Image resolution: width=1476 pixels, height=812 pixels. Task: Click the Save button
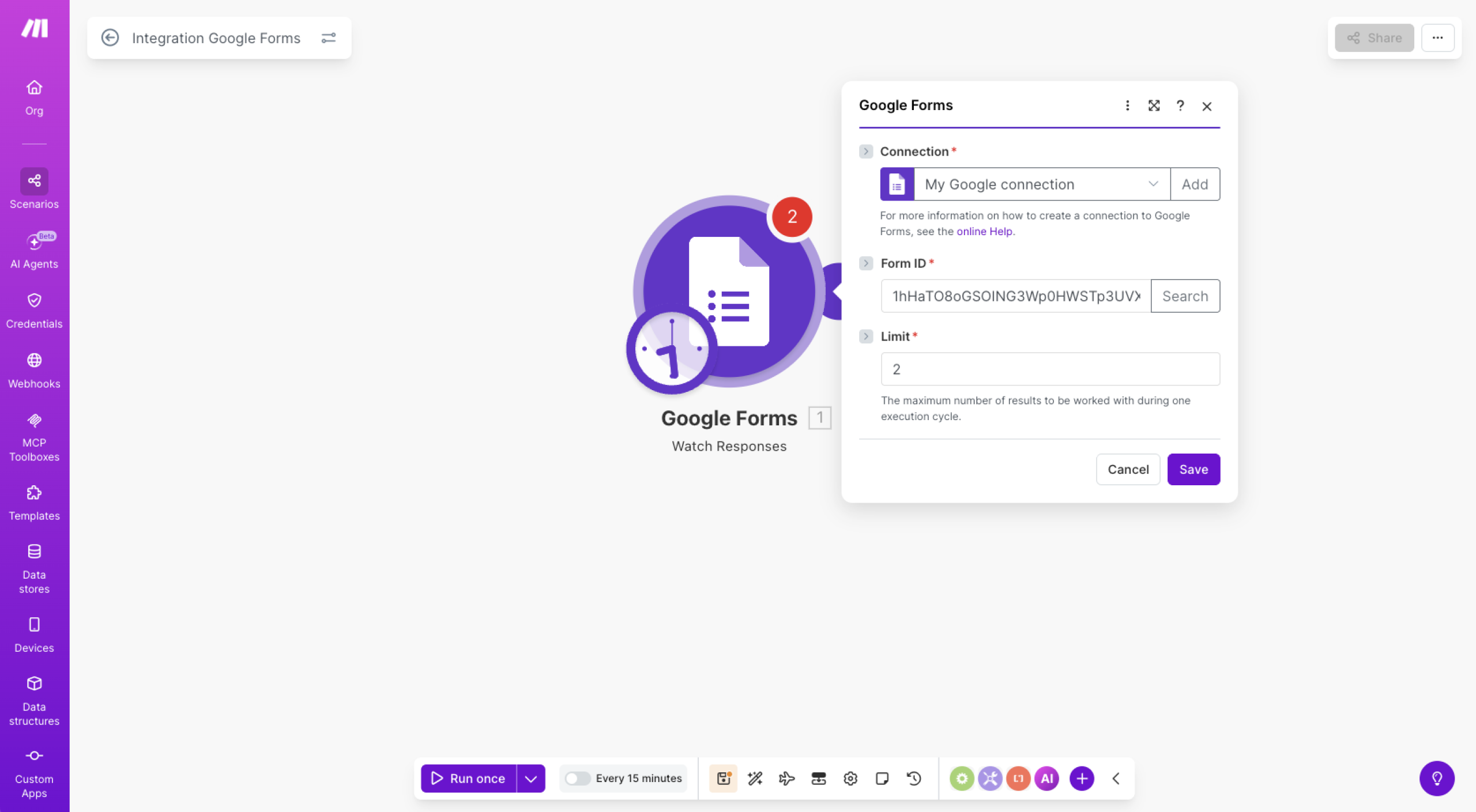1193,469
